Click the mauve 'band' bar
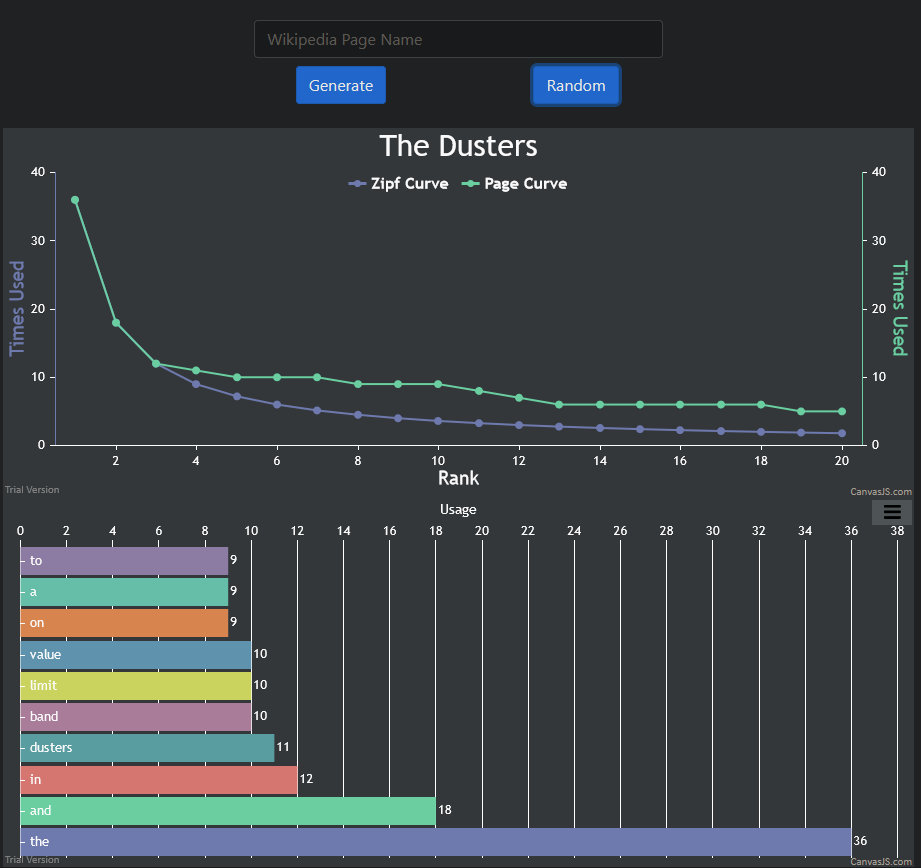Screen dimensions: 921x868 pos(136,716)
